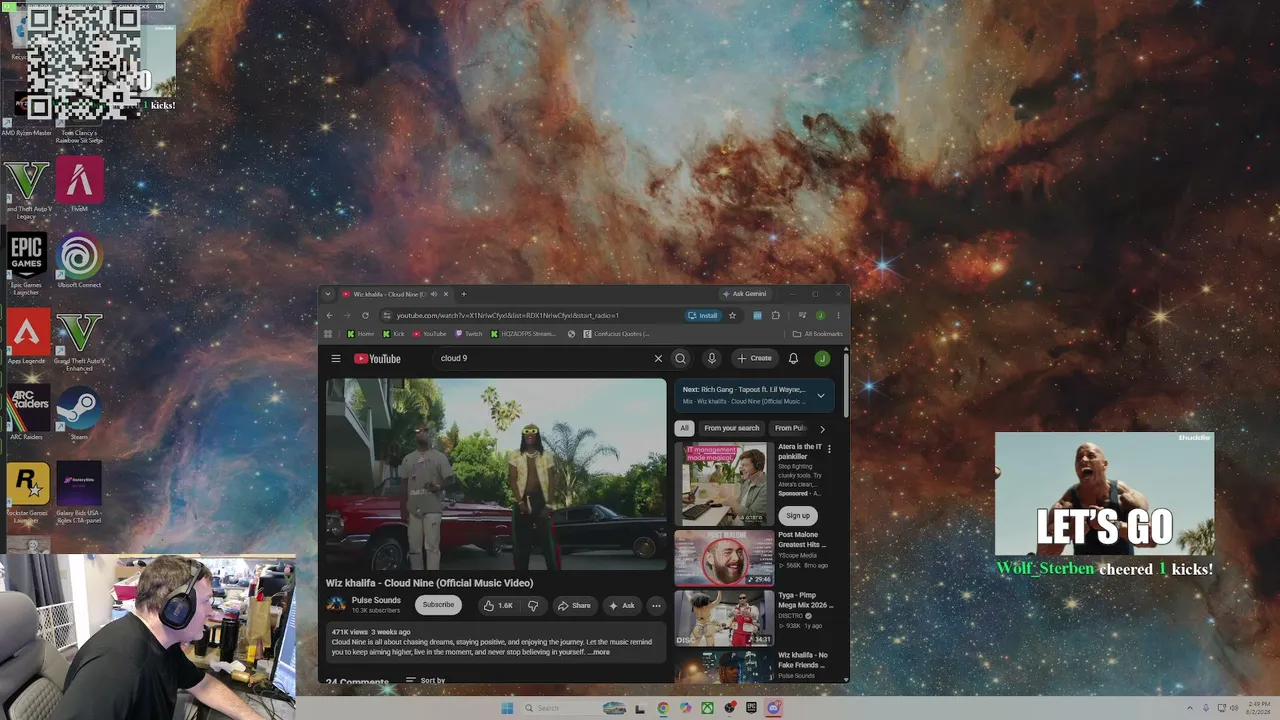Open options for the Atera ad
Viewport: 1280px width, 720px height.
point(829,449)
